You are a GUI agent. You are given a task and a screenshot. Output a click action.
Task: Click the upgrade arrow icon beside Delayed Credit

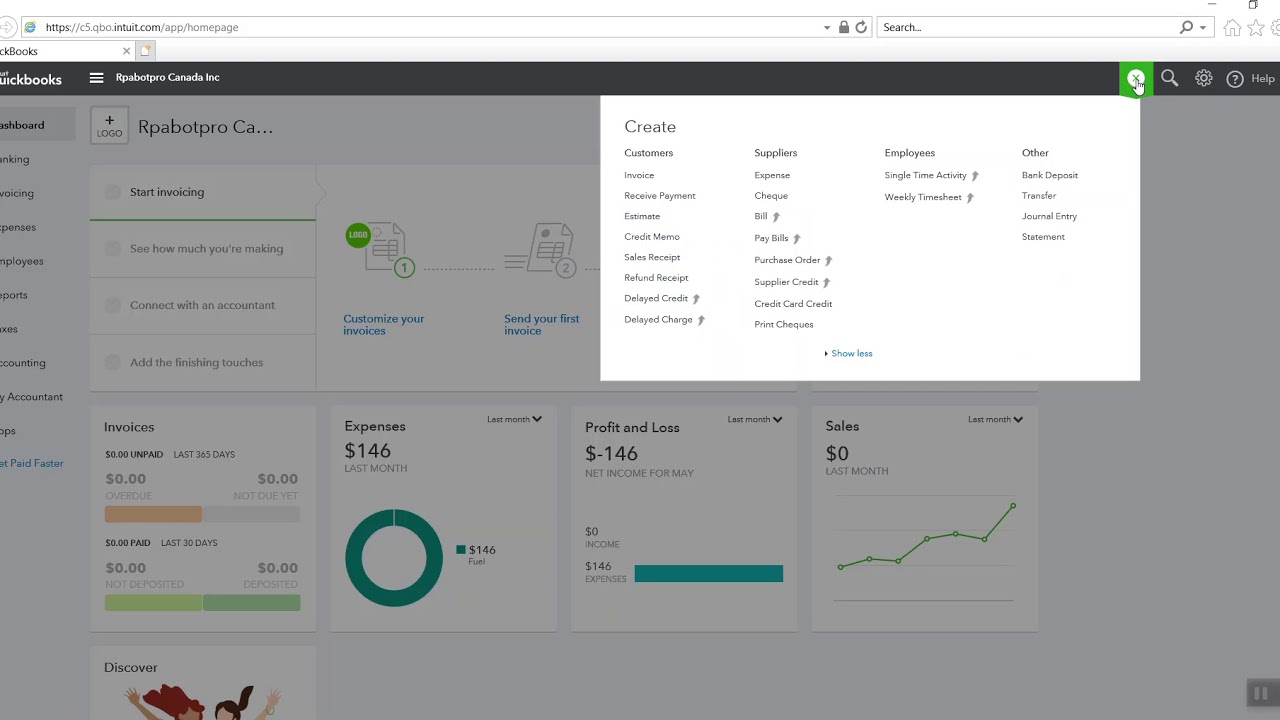(x=696, y=299)
